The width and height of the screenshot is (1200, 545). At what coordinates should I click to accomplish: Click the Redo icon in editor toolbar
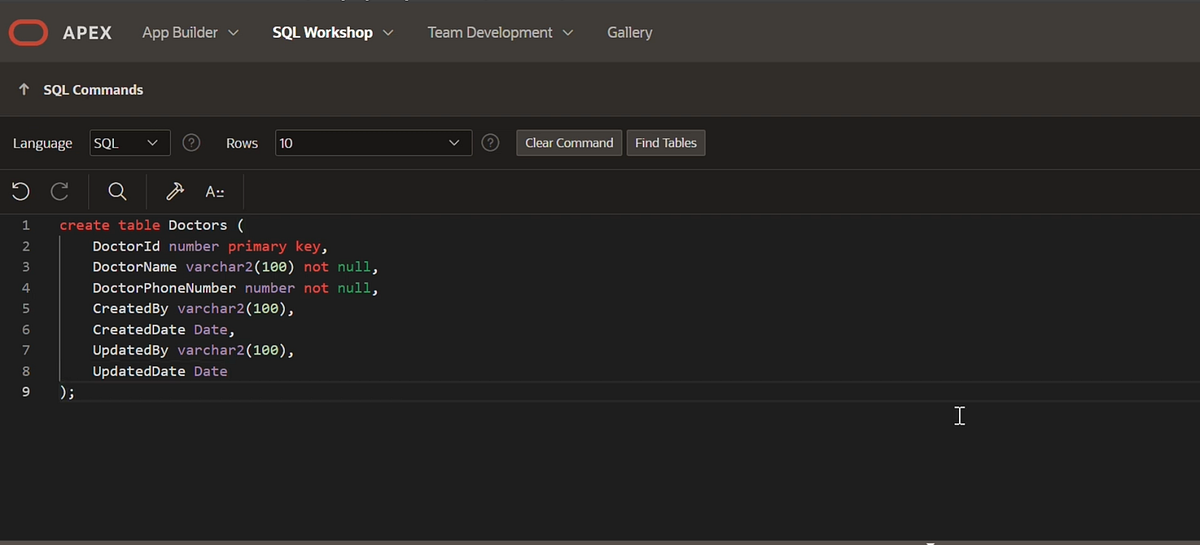(60, 191)
